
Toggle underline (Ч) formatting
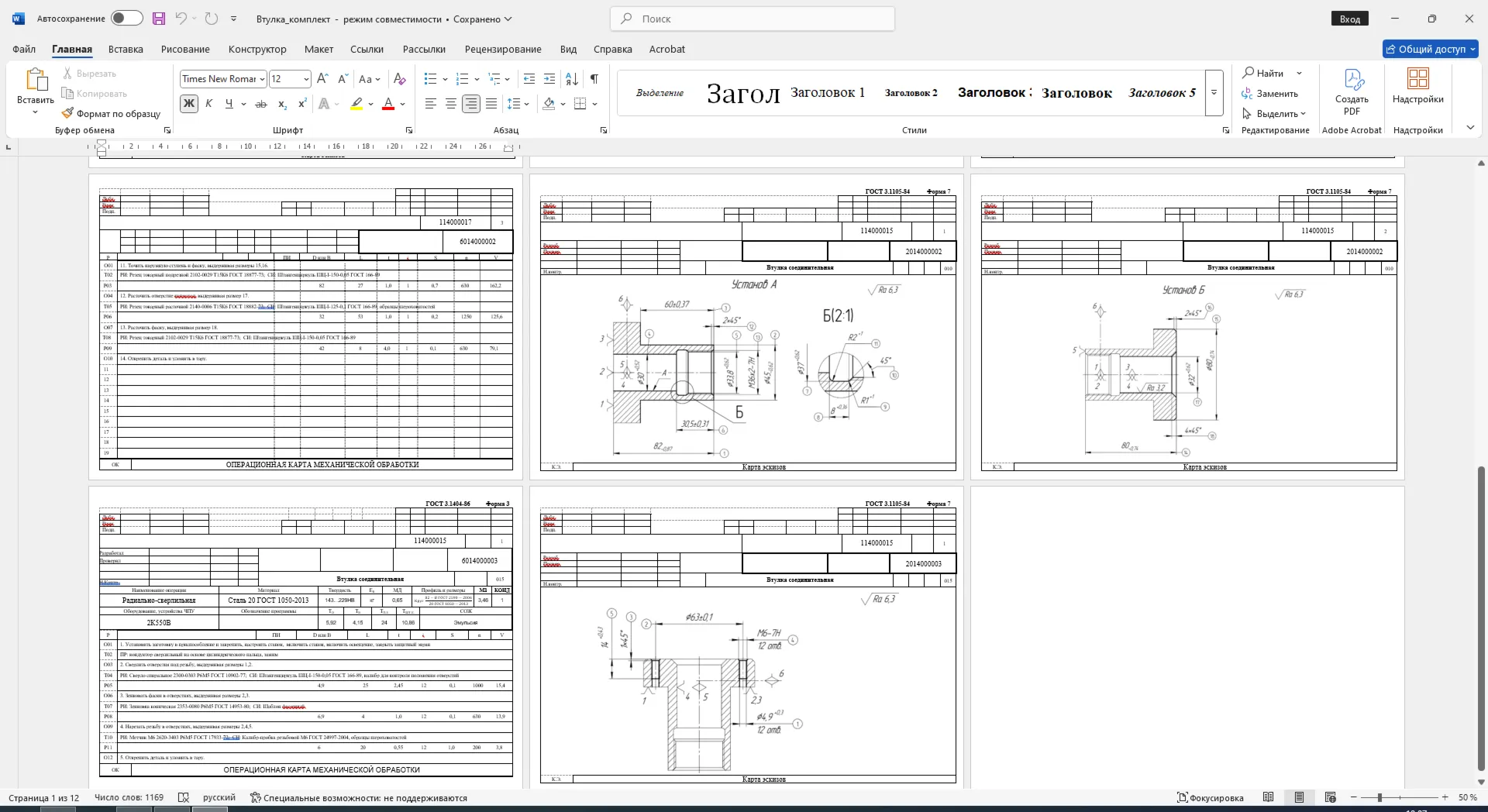[229, 104]
